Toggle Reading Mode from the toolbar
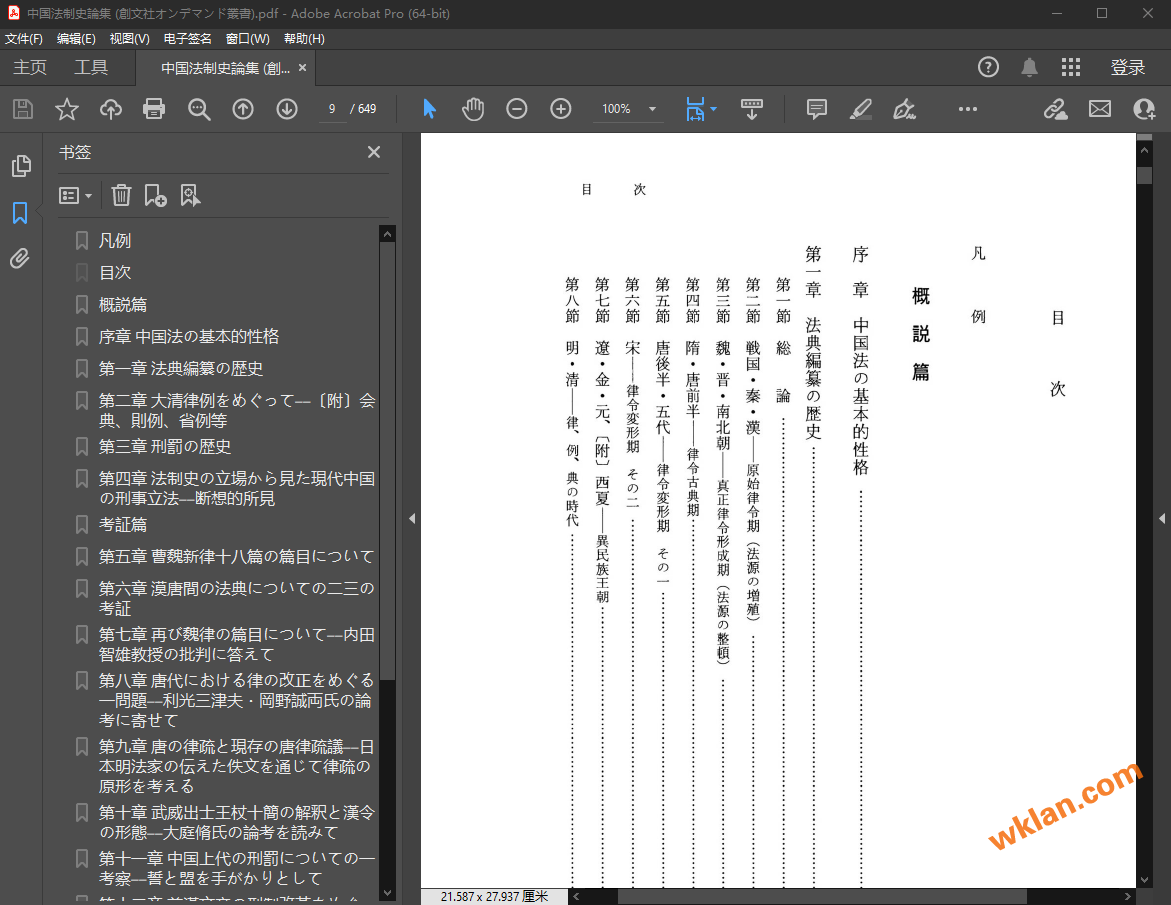This screenshot has width=1171, height=905. click(752, 109)
